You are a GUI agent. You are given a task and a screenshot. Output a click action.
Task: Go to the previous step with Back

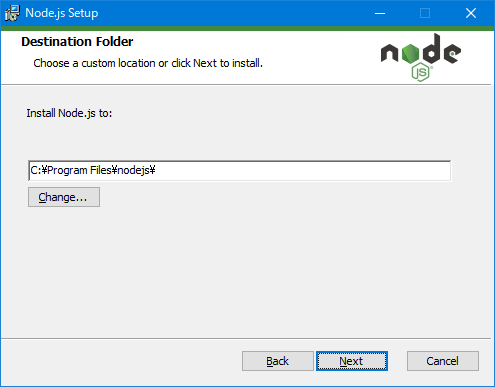(278, 361)
